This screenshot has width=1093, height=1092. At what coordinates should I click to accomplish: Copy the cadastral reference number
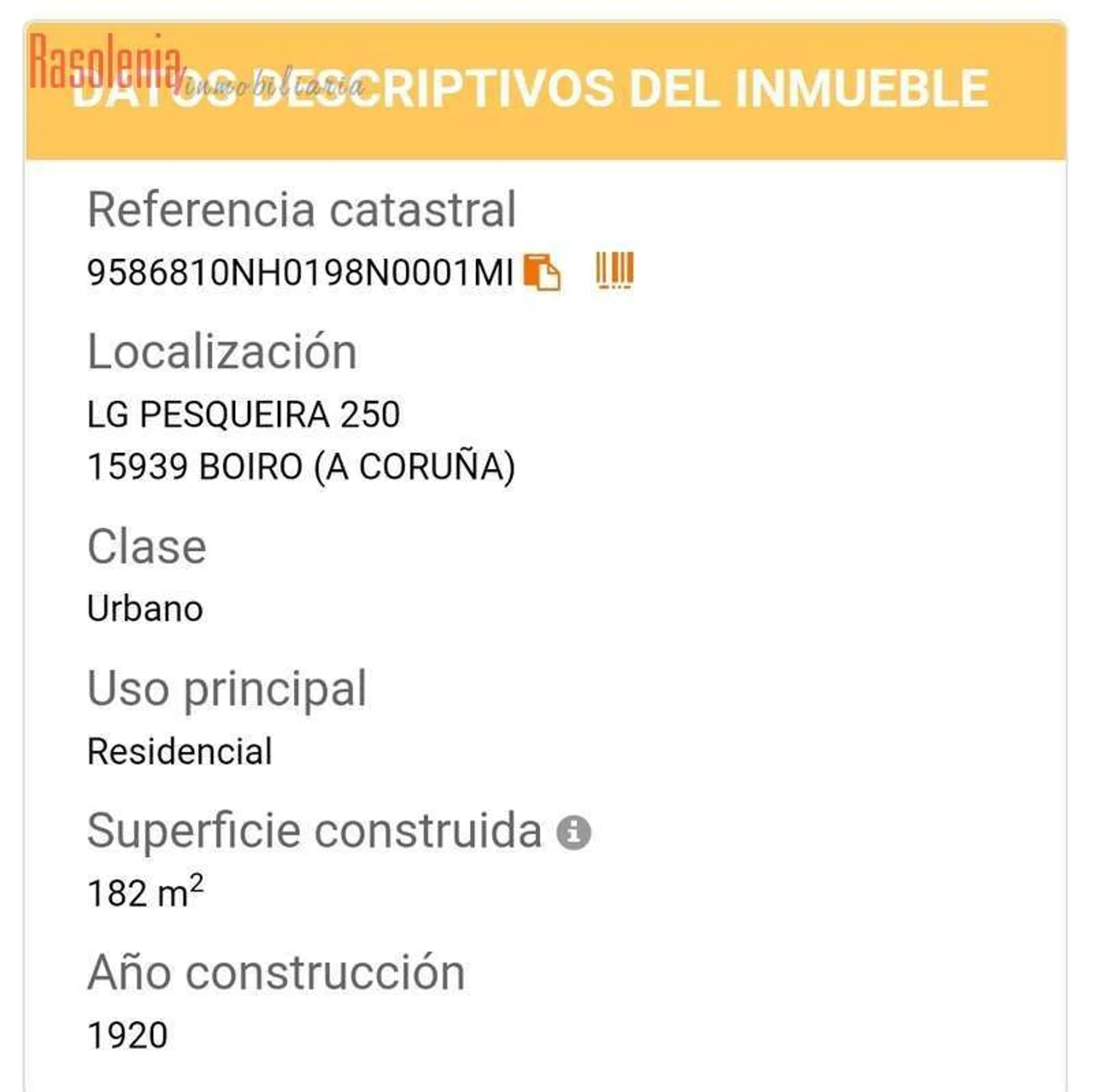(542, 273)
